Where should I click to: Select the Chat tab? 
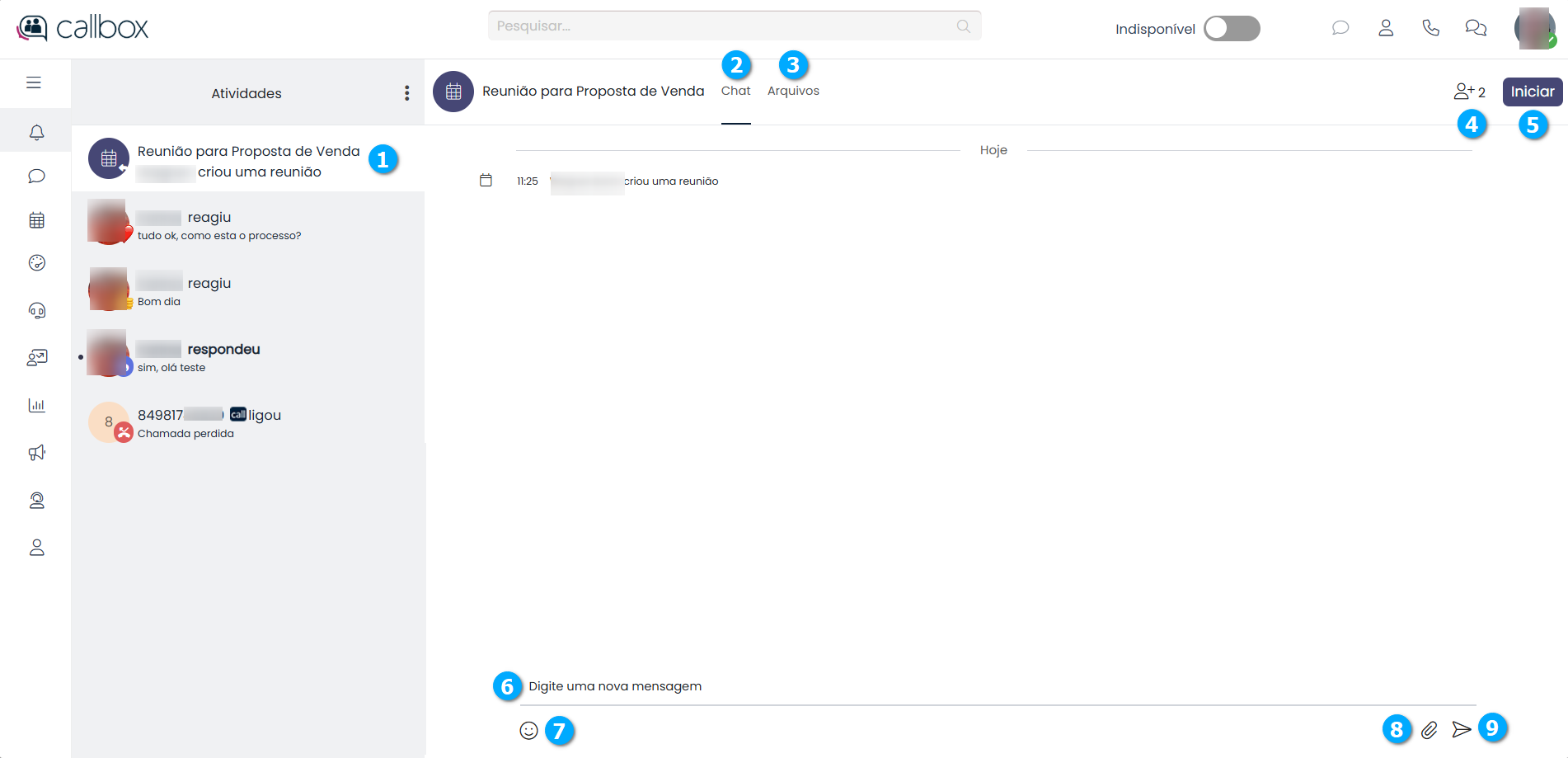point(735,91)
